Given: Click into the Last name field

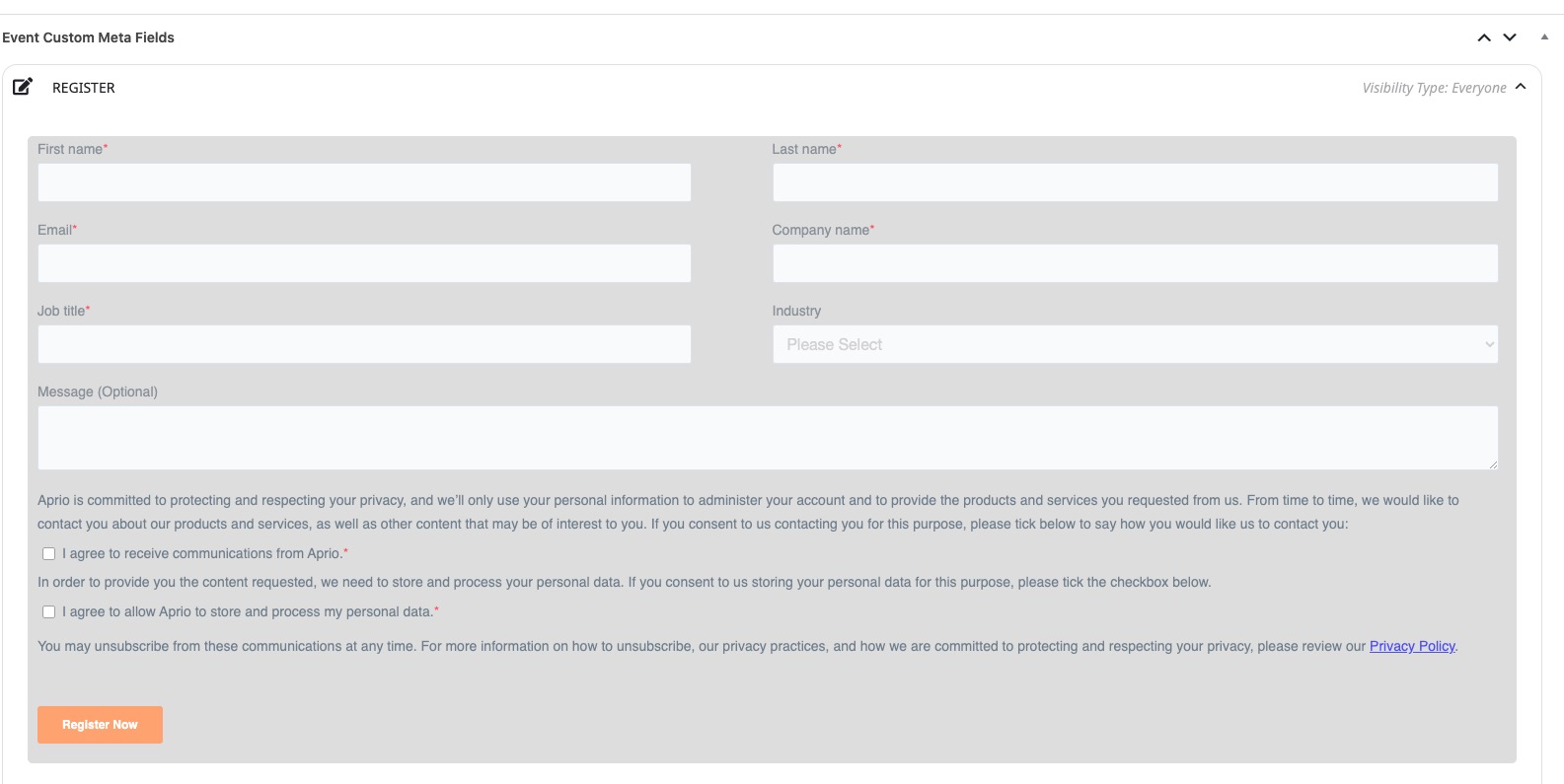Looking at the screenshot, I should (1135, 182).
